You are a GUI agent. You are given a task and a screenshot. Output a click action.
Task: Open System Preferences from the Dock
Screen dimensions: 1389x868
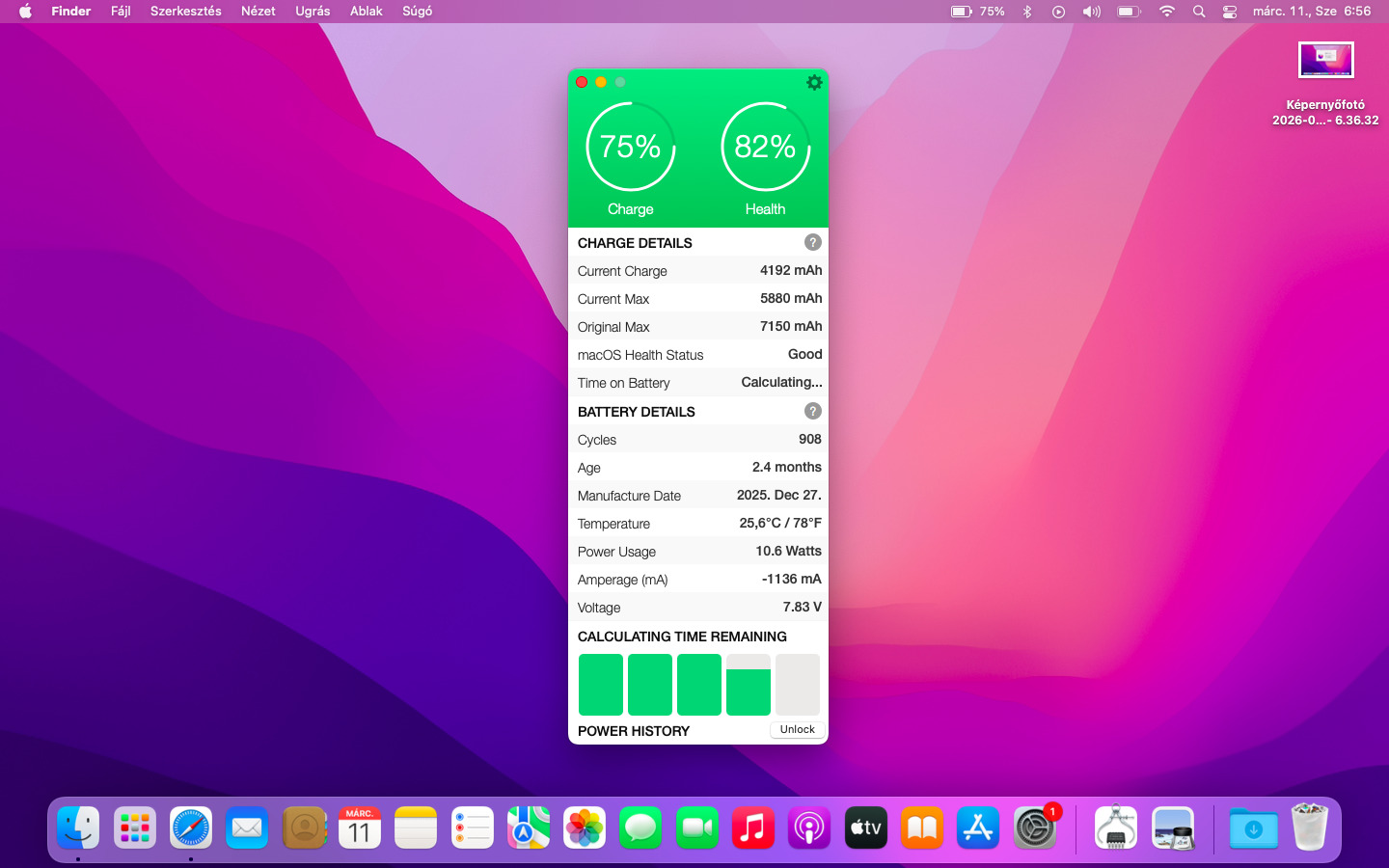click(1035, 827)
